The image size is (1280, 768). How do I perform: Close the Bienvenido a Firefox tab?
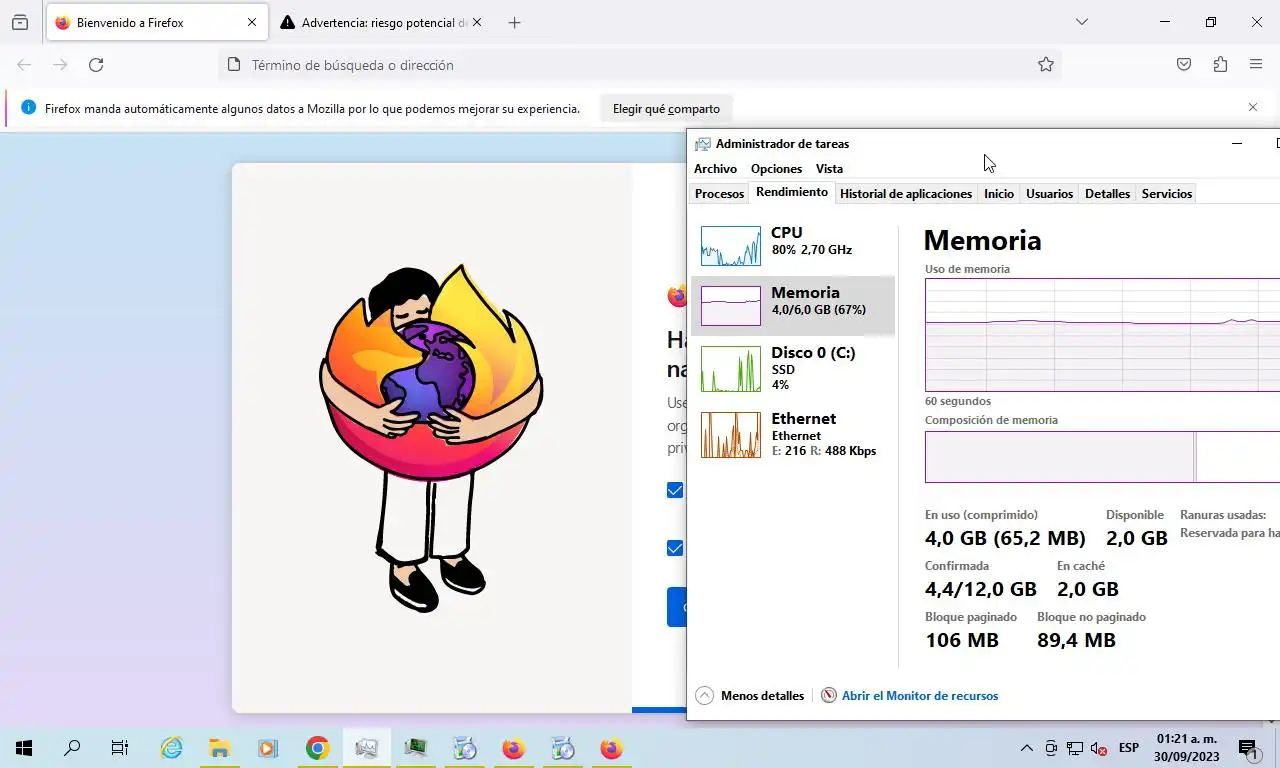[252, 22]
